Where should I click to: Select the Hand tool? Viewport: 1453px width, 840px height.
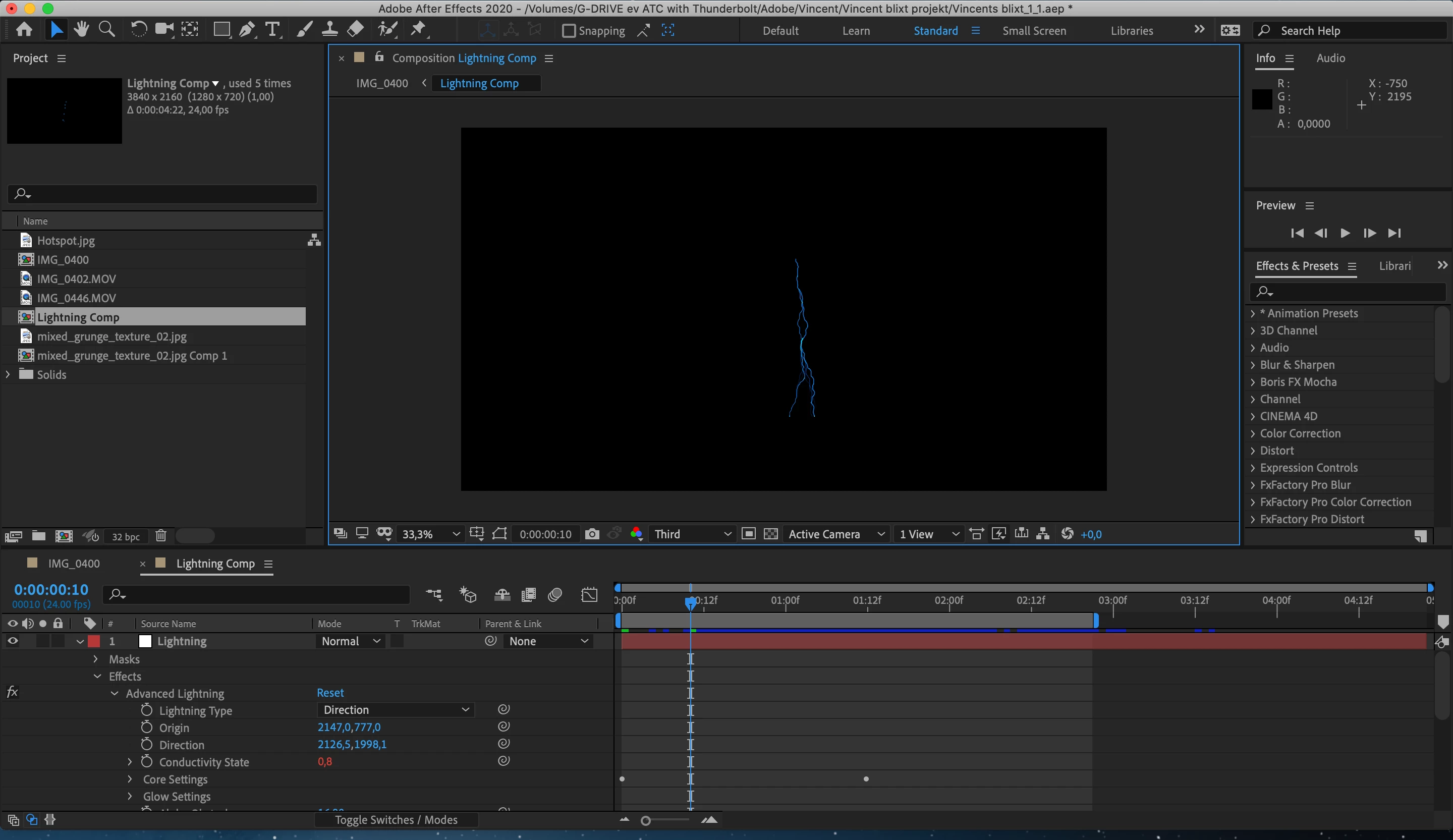click(81, 29)
